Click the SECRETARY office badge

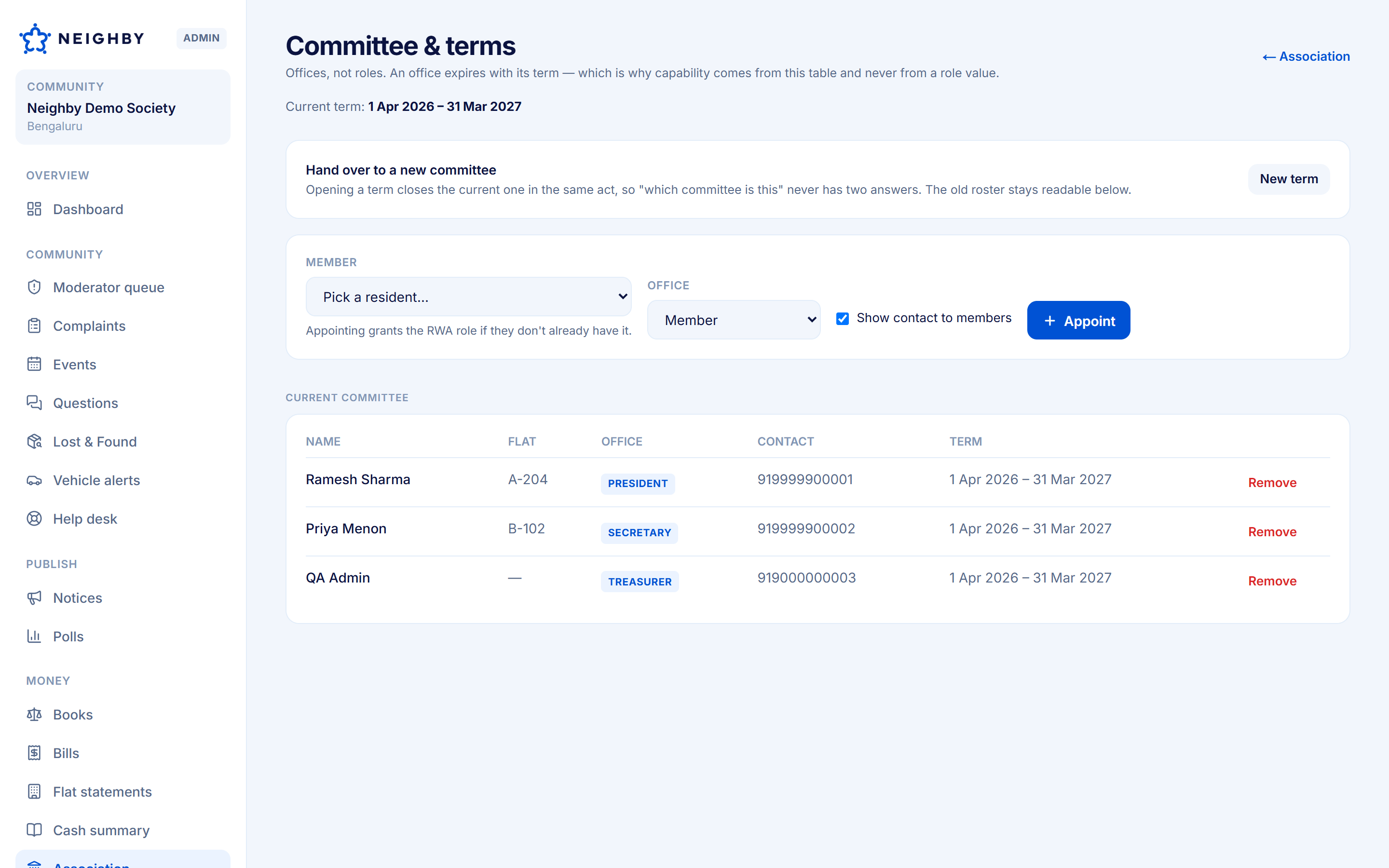pos(640,533)
